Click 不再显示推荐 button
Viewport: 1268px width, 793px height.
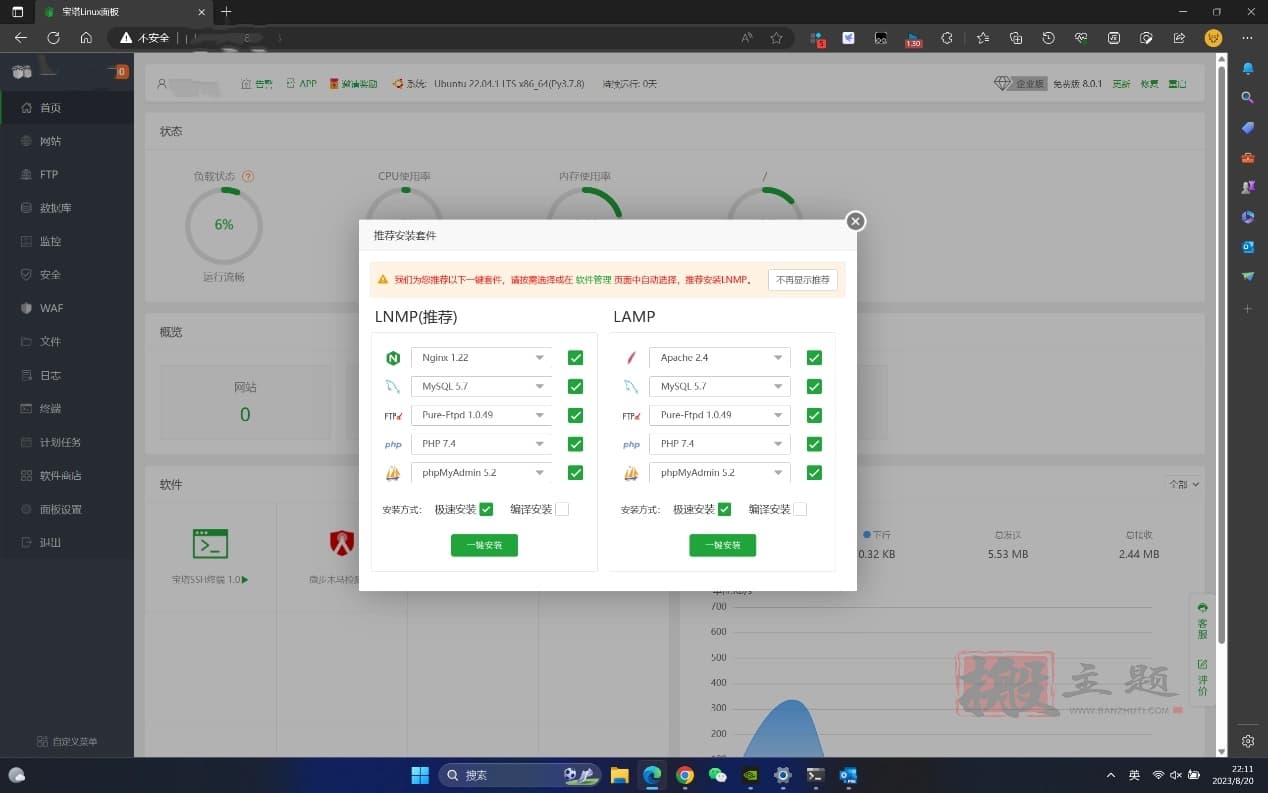pyautogui.click(x=803, y=280)
